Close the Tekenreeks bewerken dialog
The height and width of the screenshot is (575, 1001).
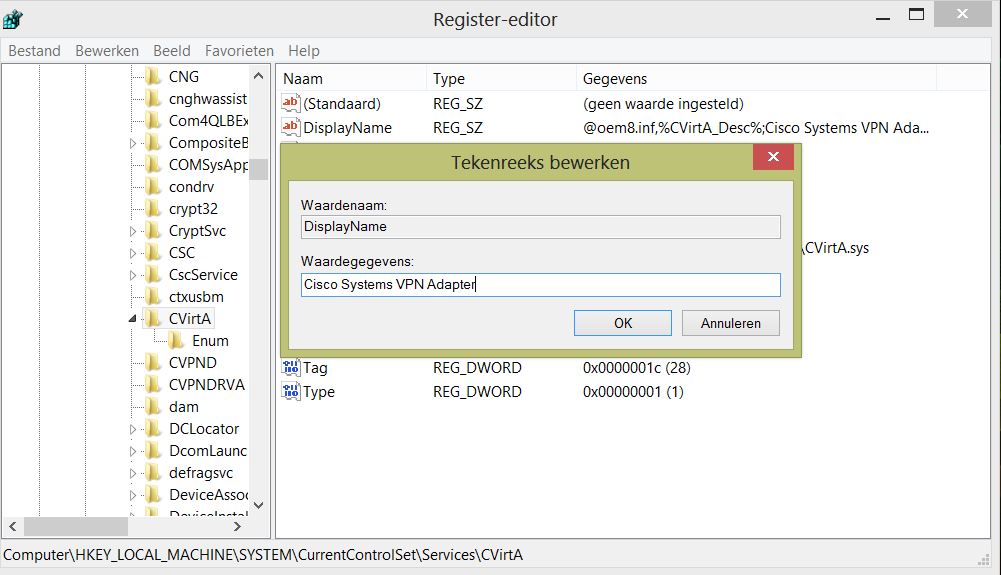point(773,158)
